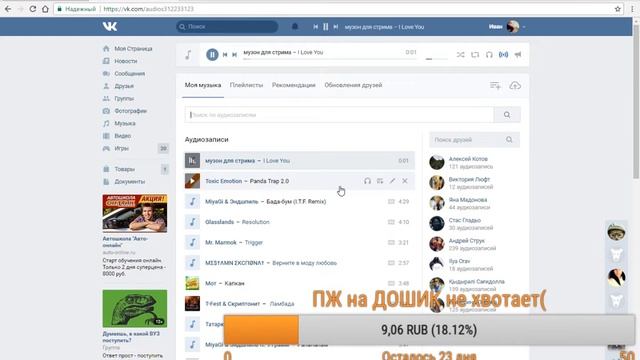Pause current song in audio player
Image resolution: width=640 pixels, height=360 pixels.
pos(212,54)
